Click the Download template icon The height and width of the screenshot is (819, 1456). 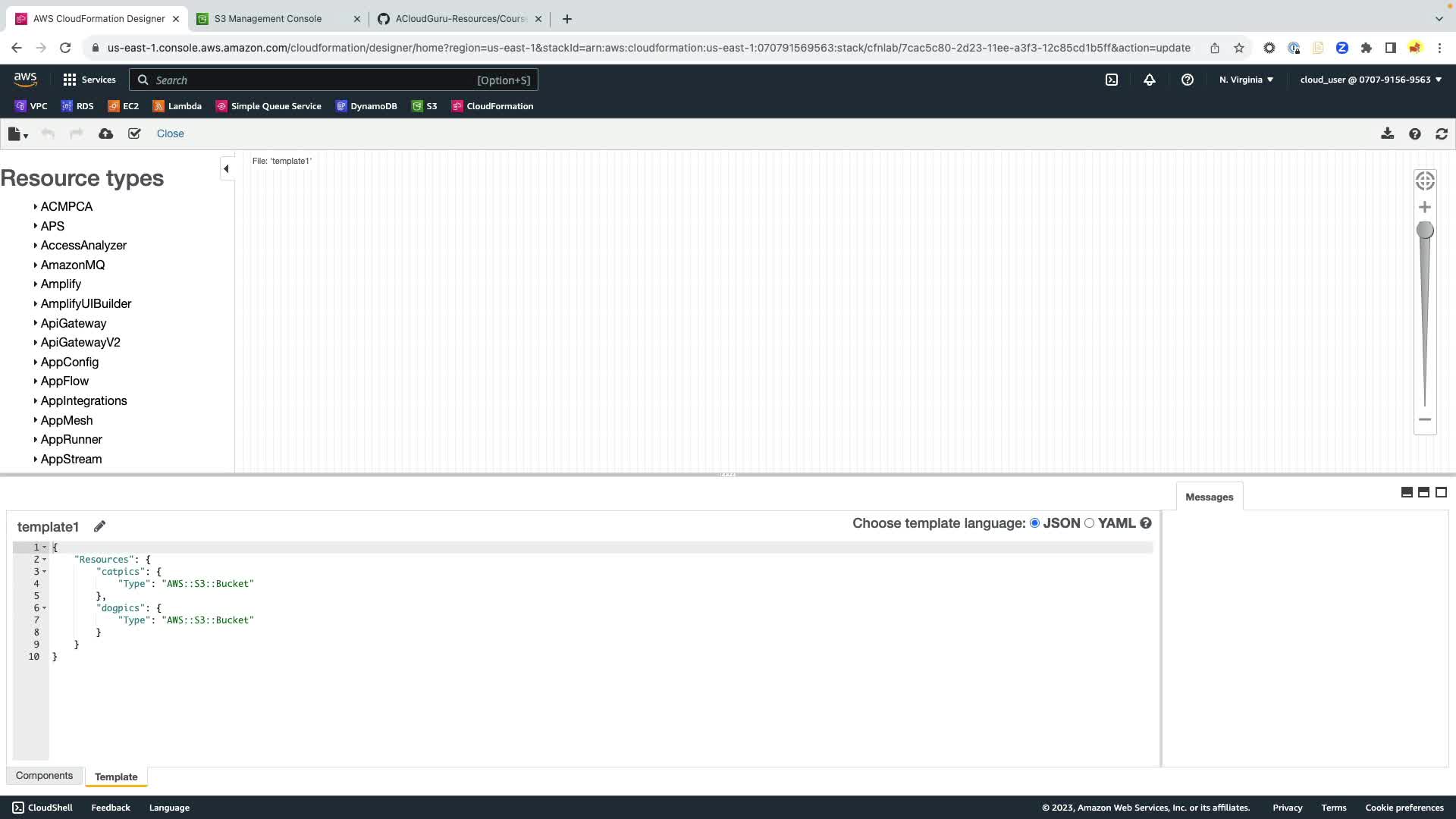pyautogui.click(x=1387, y=133)
